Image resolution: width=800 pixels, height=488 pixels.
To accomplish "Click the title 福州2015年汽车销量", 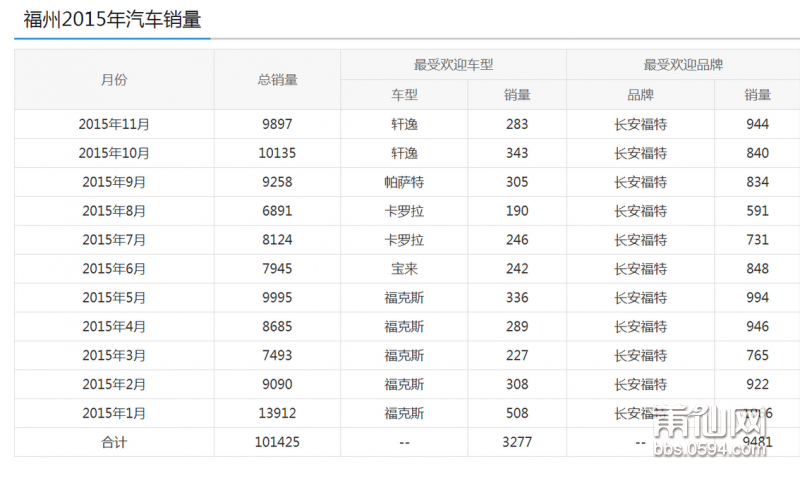I will click(x=112, y=19).
